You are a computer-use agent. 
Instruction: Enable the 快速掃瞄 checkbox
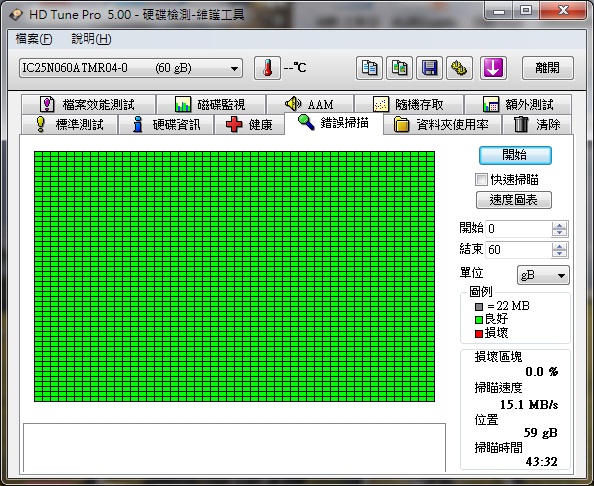[x=481, y=180]
